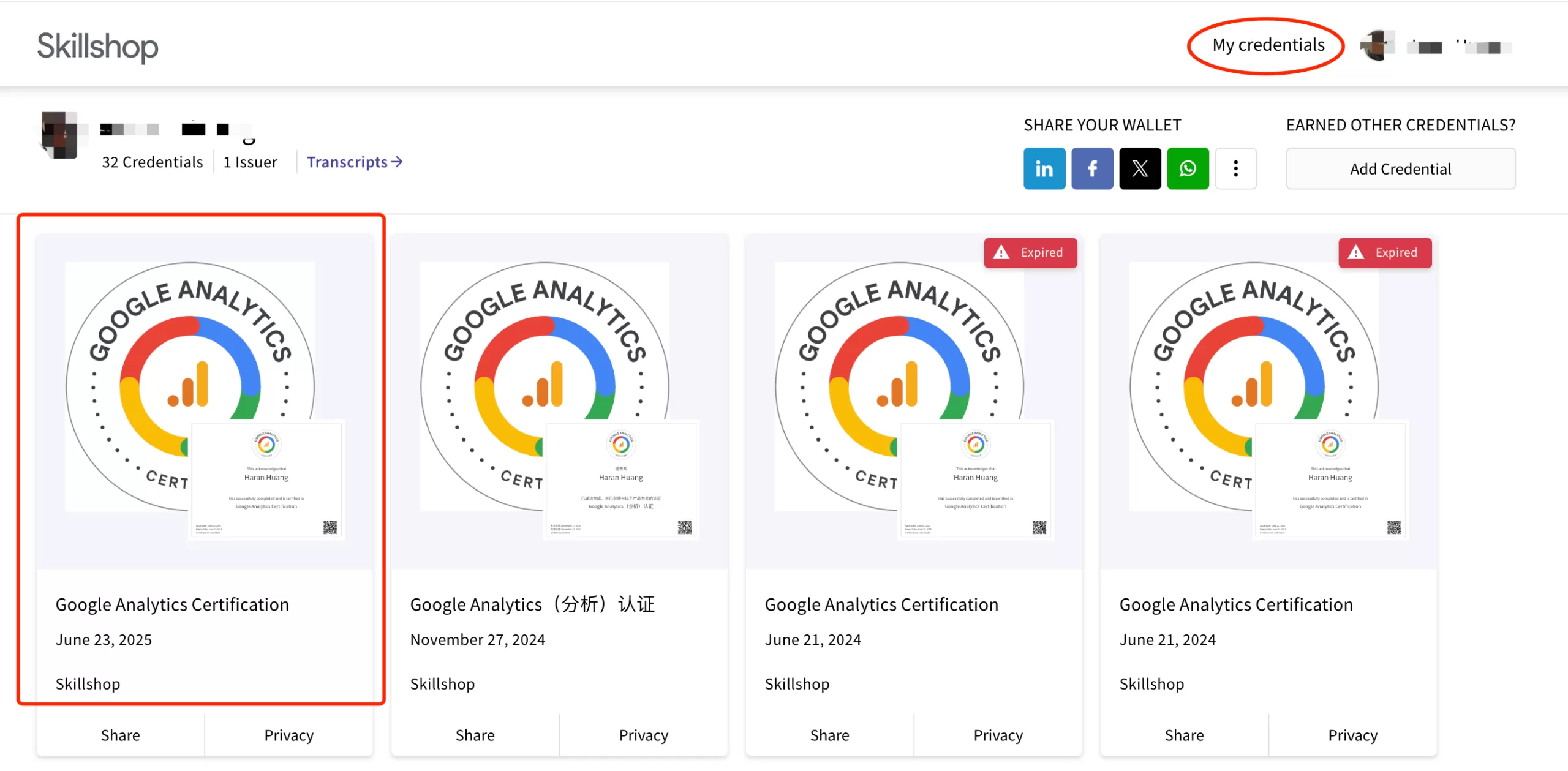The height and width of the screenshot is (771, 1568).
Task: Share wallet on LinkedIn
Action: (1044, 168)
